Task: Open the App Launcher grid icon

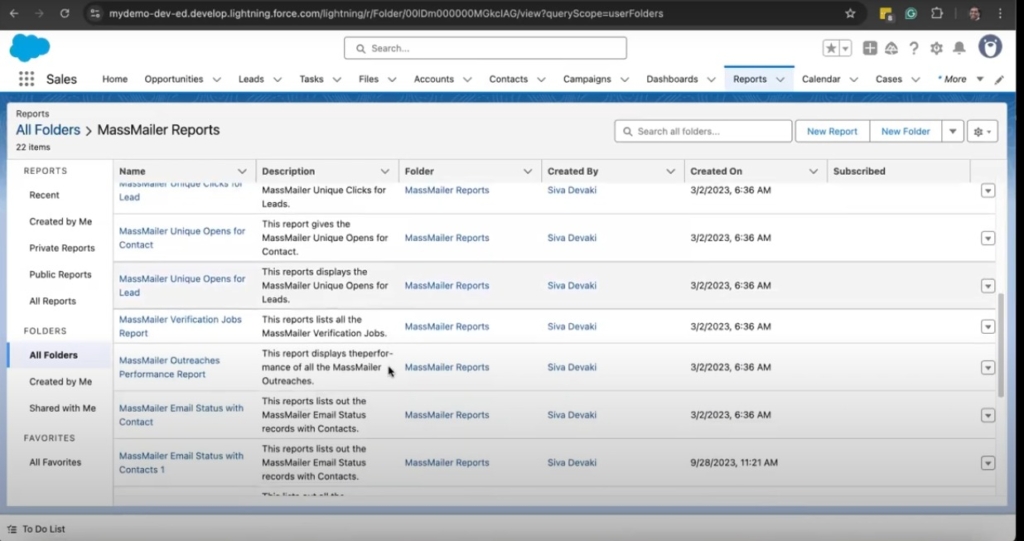Action: (26, 79)
